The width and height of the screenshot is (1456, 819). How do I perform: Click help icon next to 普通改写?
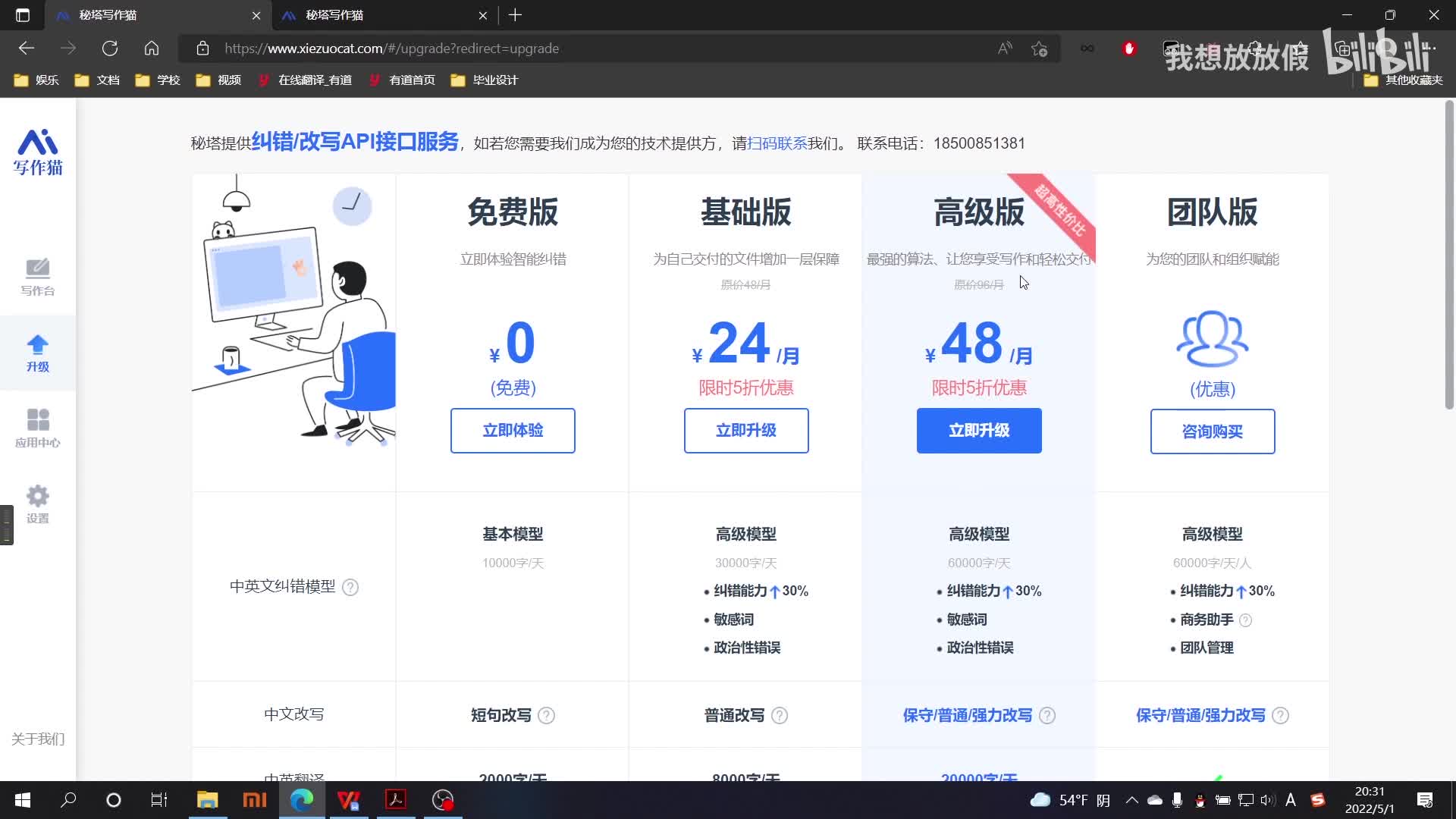[780, 715]
